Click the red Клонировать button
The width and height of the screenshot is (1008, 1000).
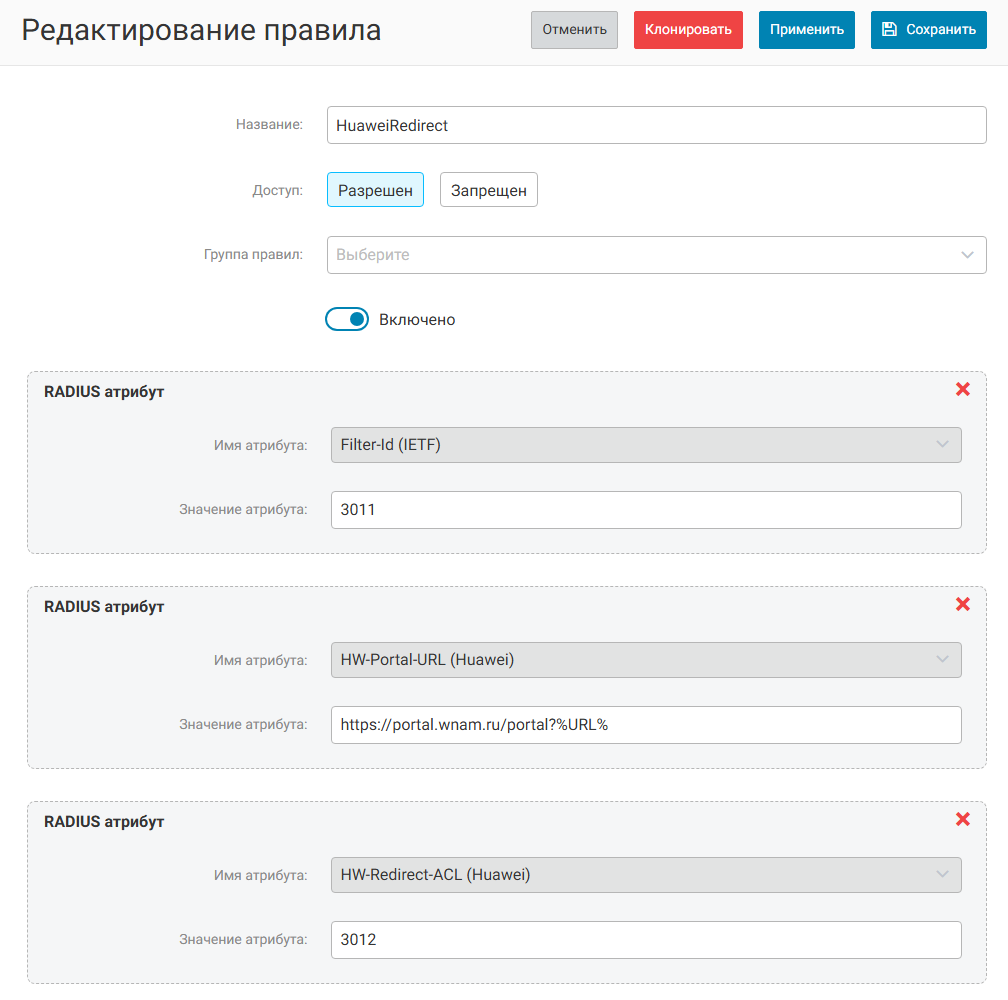(688, 30)
